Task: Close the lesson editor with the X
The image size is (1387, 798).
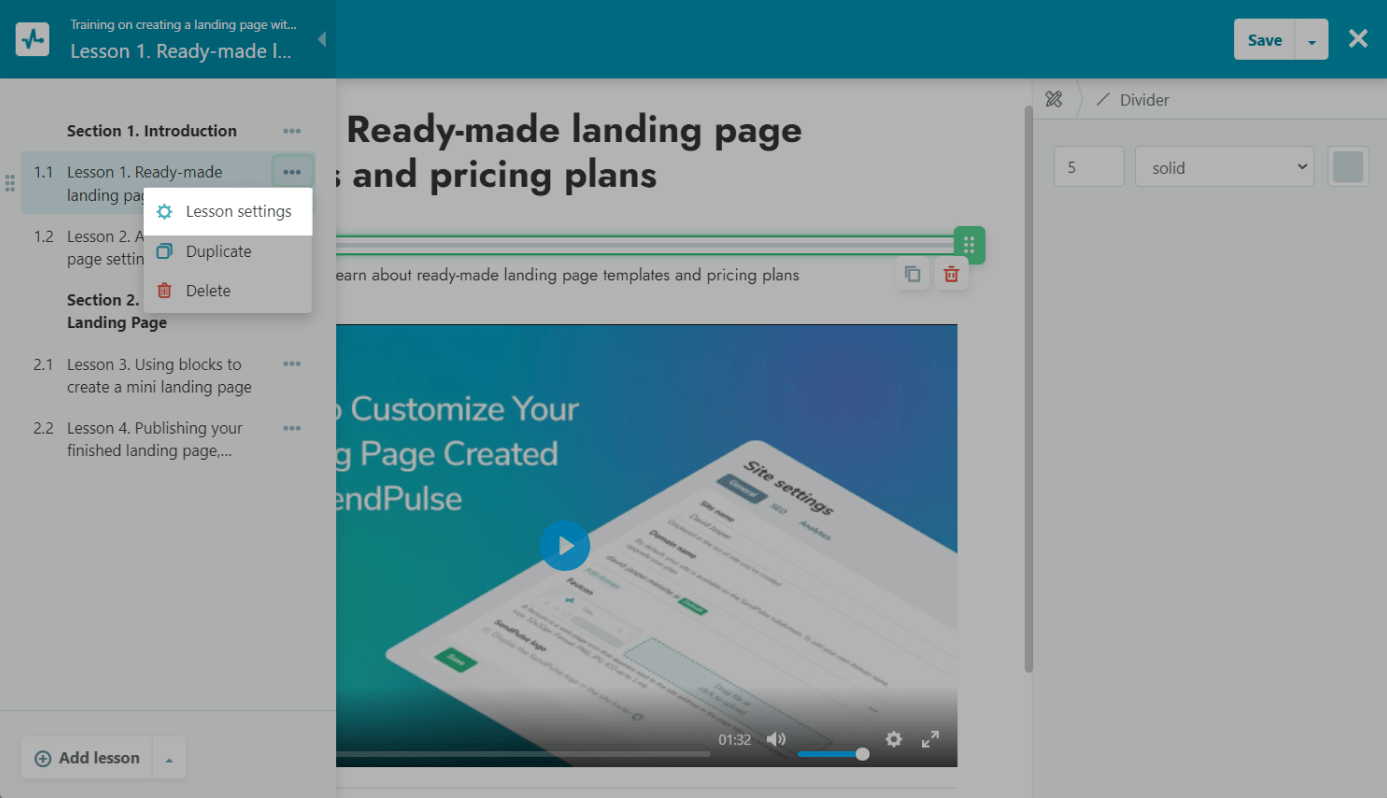Action: click(x=1357, y=39)
